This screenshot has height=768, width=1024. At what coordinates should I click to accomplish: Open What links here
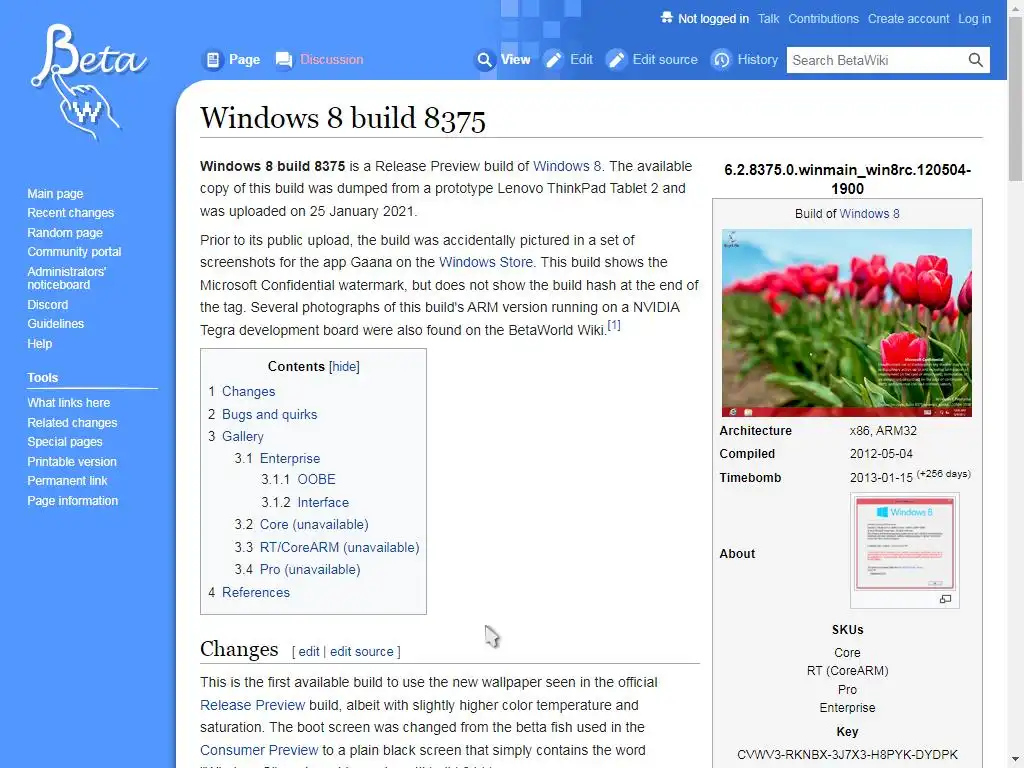coord(69,403)
